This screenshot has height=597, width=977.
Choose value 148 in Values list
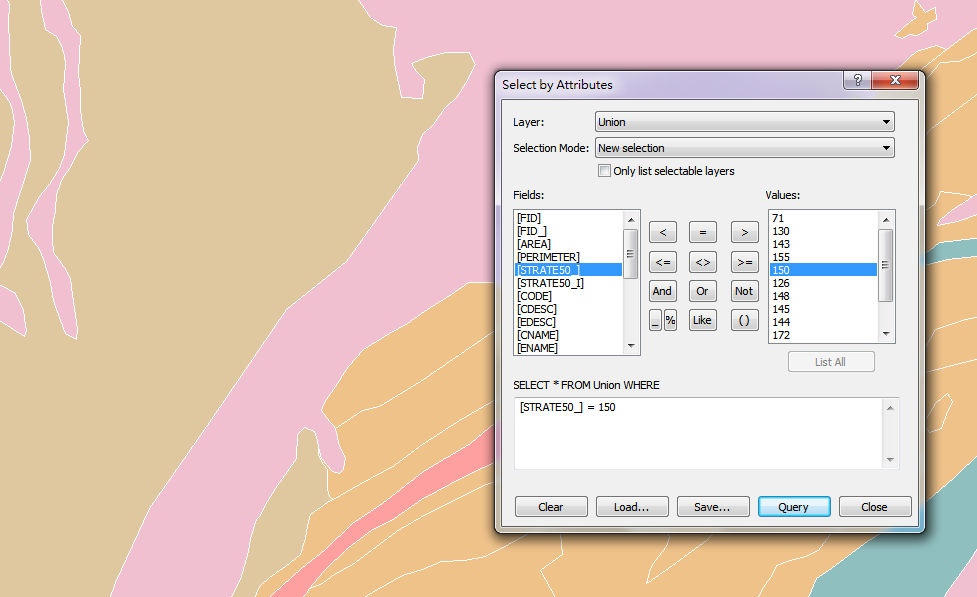tap(823, 296)
